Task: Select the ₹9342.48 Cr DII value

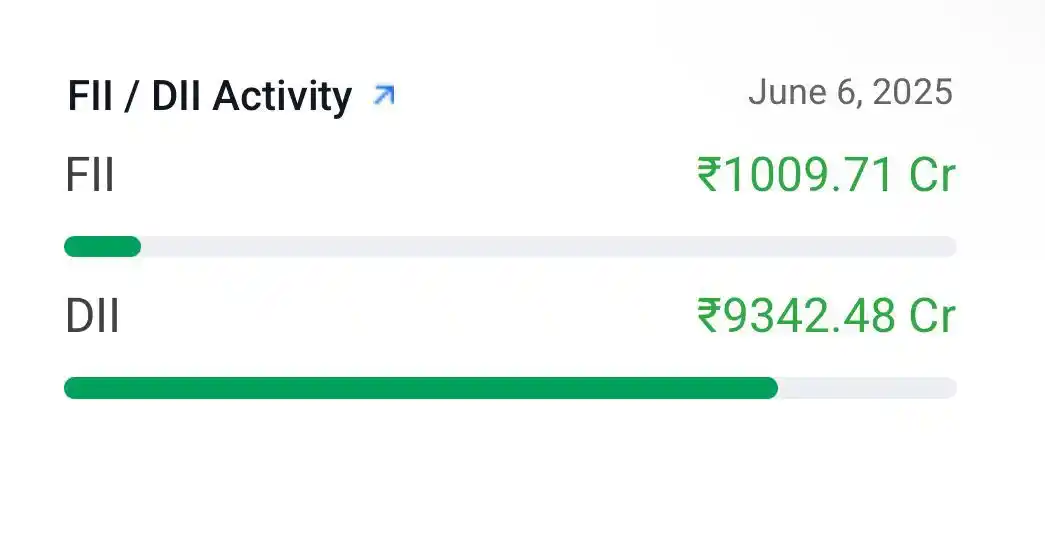Action: (x=826, y=316)
